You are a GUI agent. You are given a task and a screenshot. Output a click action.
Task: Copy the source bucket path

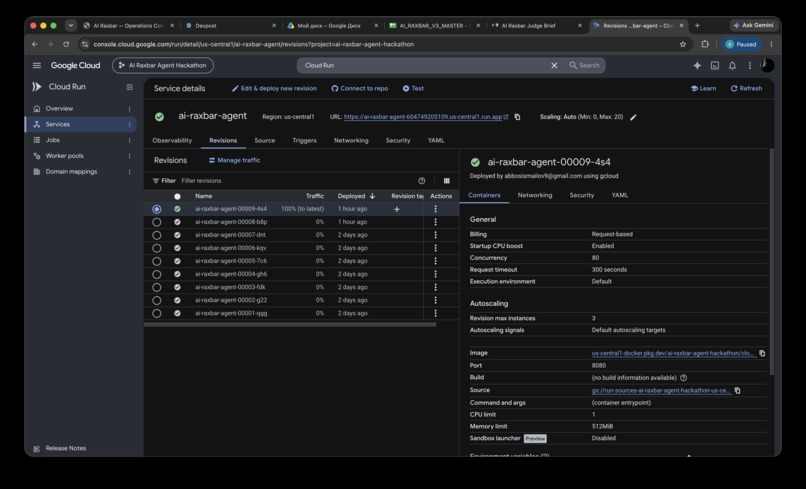737,390
